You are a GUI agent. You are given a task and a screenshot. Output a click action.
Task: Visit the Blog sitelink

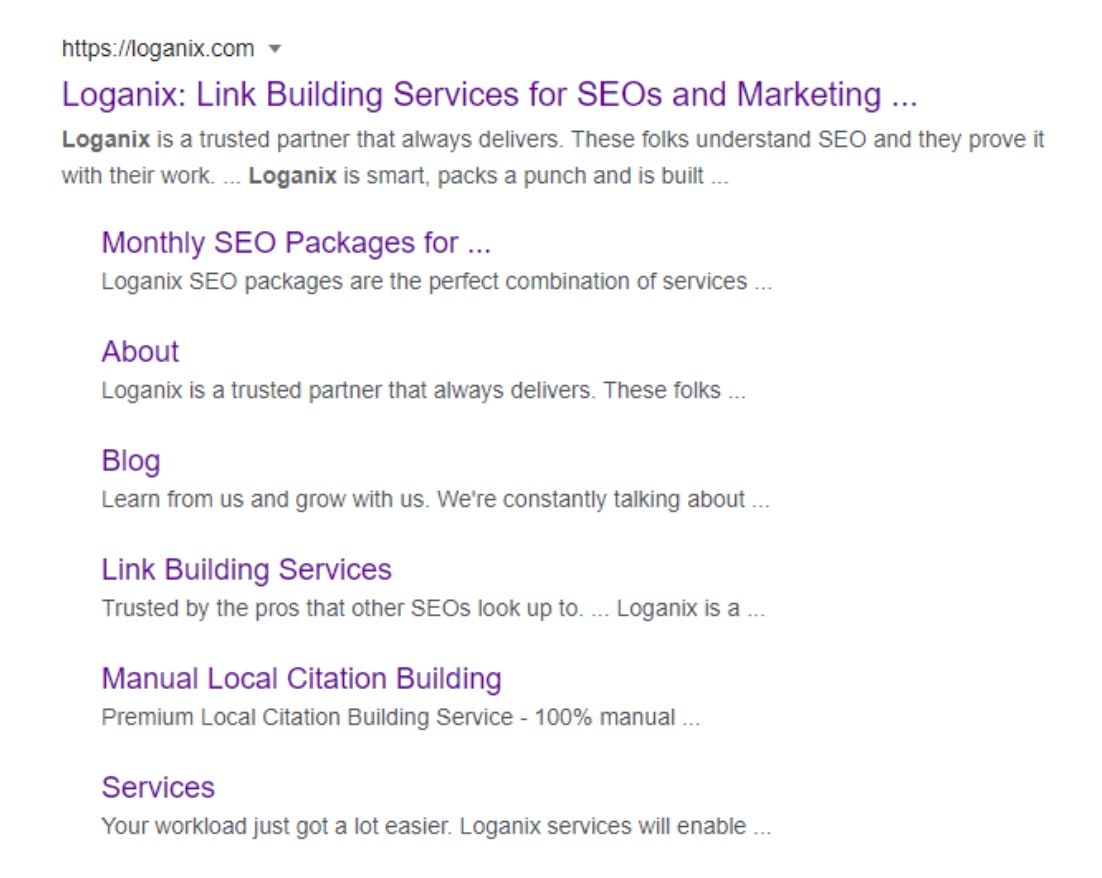click(x=131, y=460)
